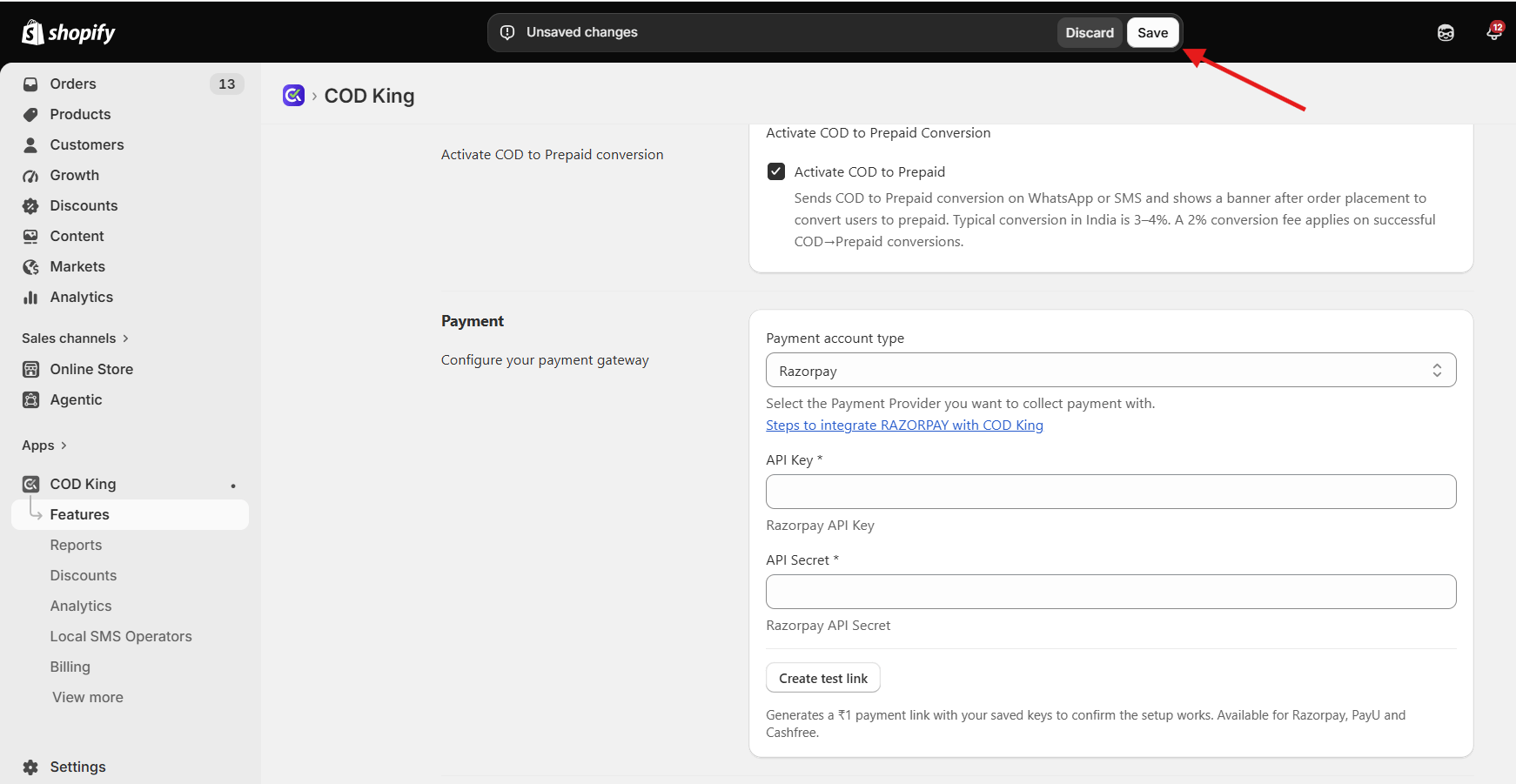The width and height of the screenshot is (1516, 784).
Task: Discard the unsaved changes
Action: pos(1090,32)
